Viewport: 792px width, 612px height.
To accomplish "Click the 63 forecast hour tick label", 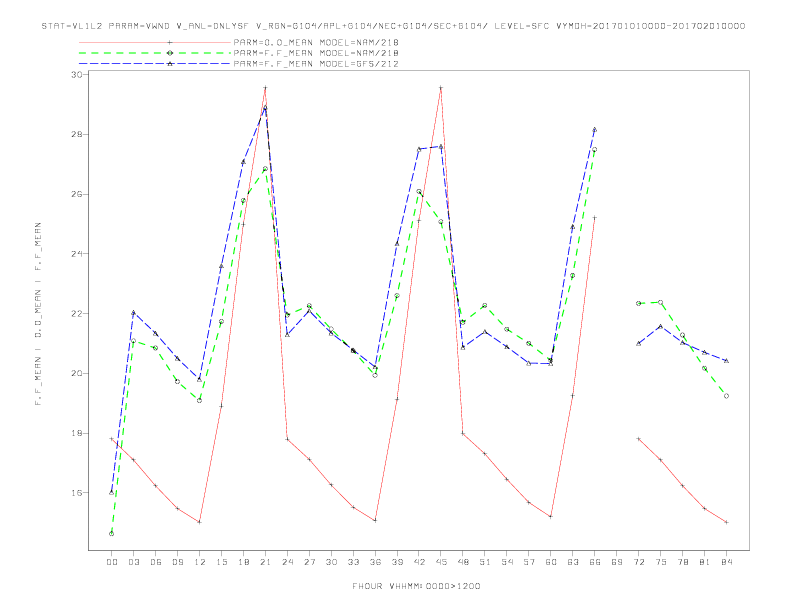I will [573, 562].
